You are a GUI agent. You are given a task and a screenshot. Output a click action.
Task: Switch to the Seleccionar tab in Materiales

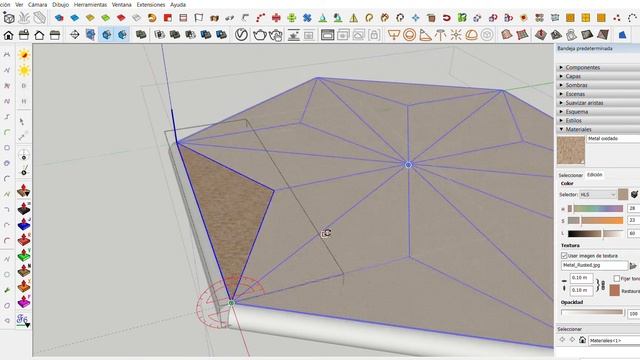pos(570,175)
